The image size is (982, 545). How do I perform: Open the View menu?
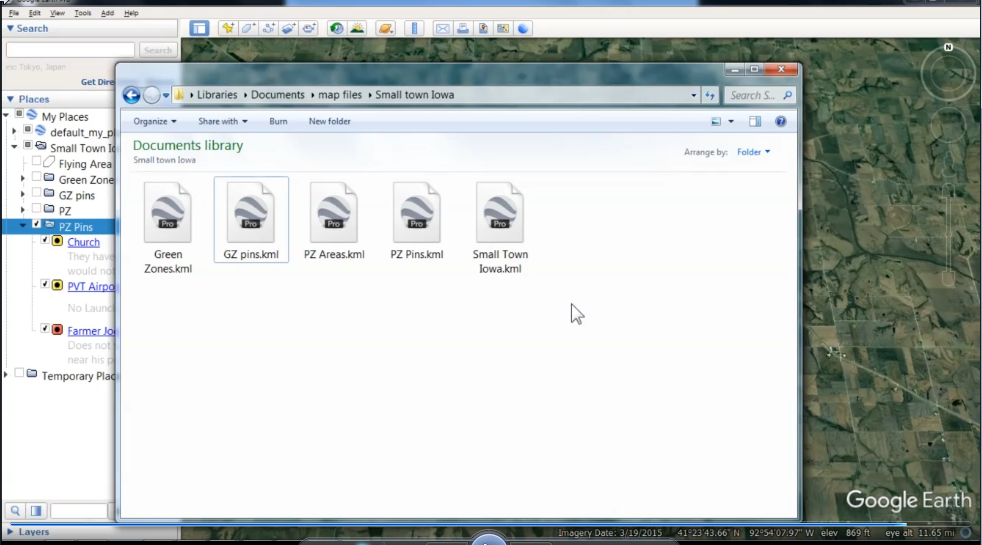(57, 13)
